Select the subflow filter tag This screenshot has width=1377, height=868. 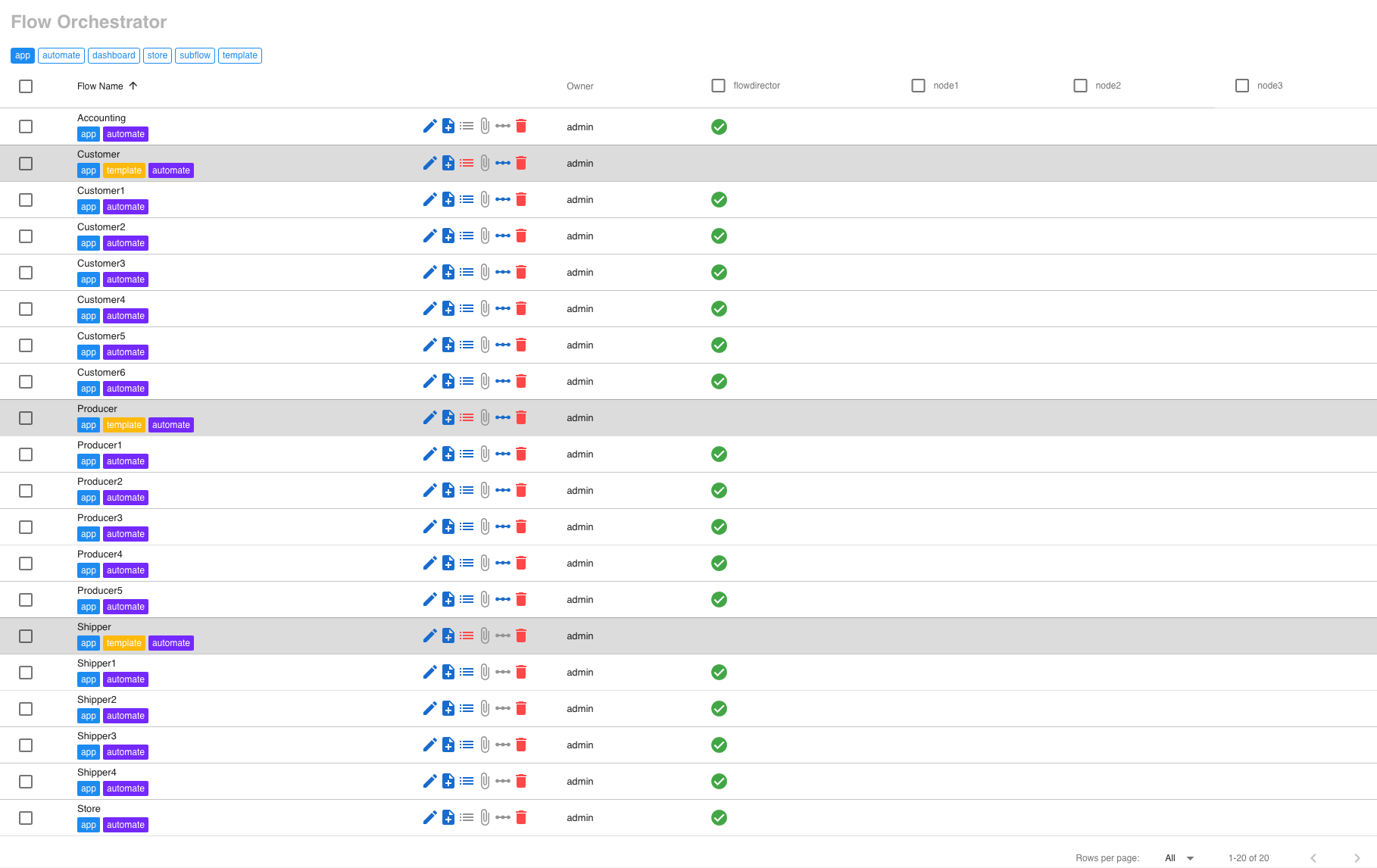195,55
